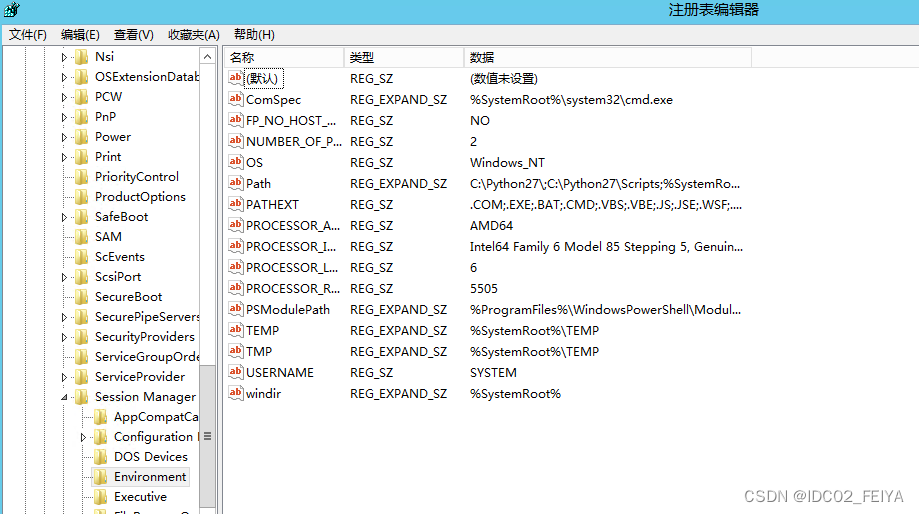Click the data (数值未设置) cell

click(503, 79)
